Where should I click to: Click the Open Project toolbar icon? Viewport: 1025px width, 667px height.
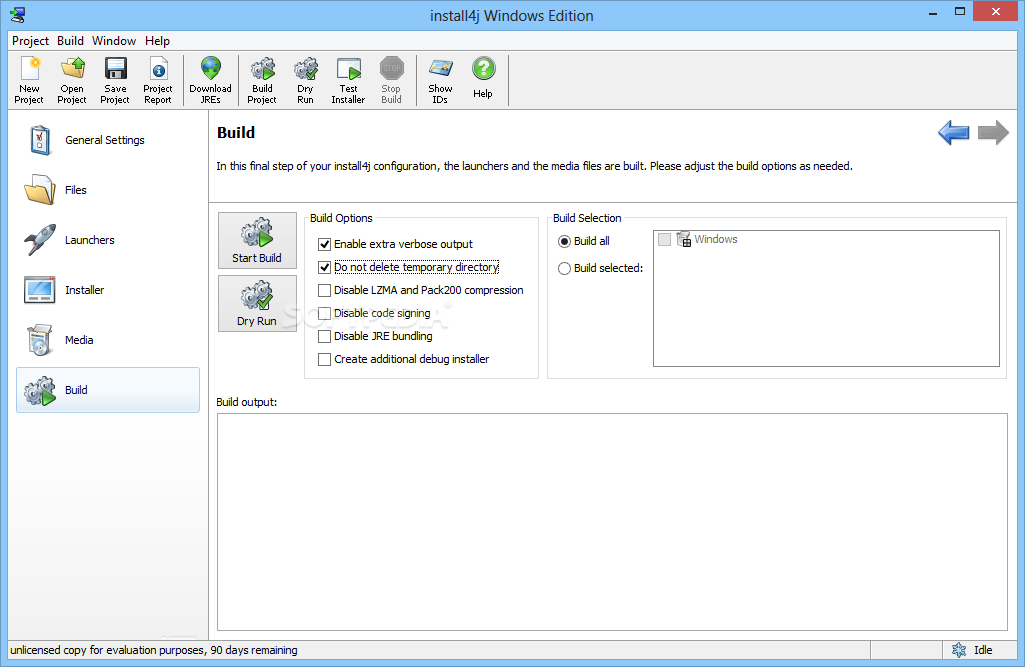pyautogui.click(x=73, y=69)
